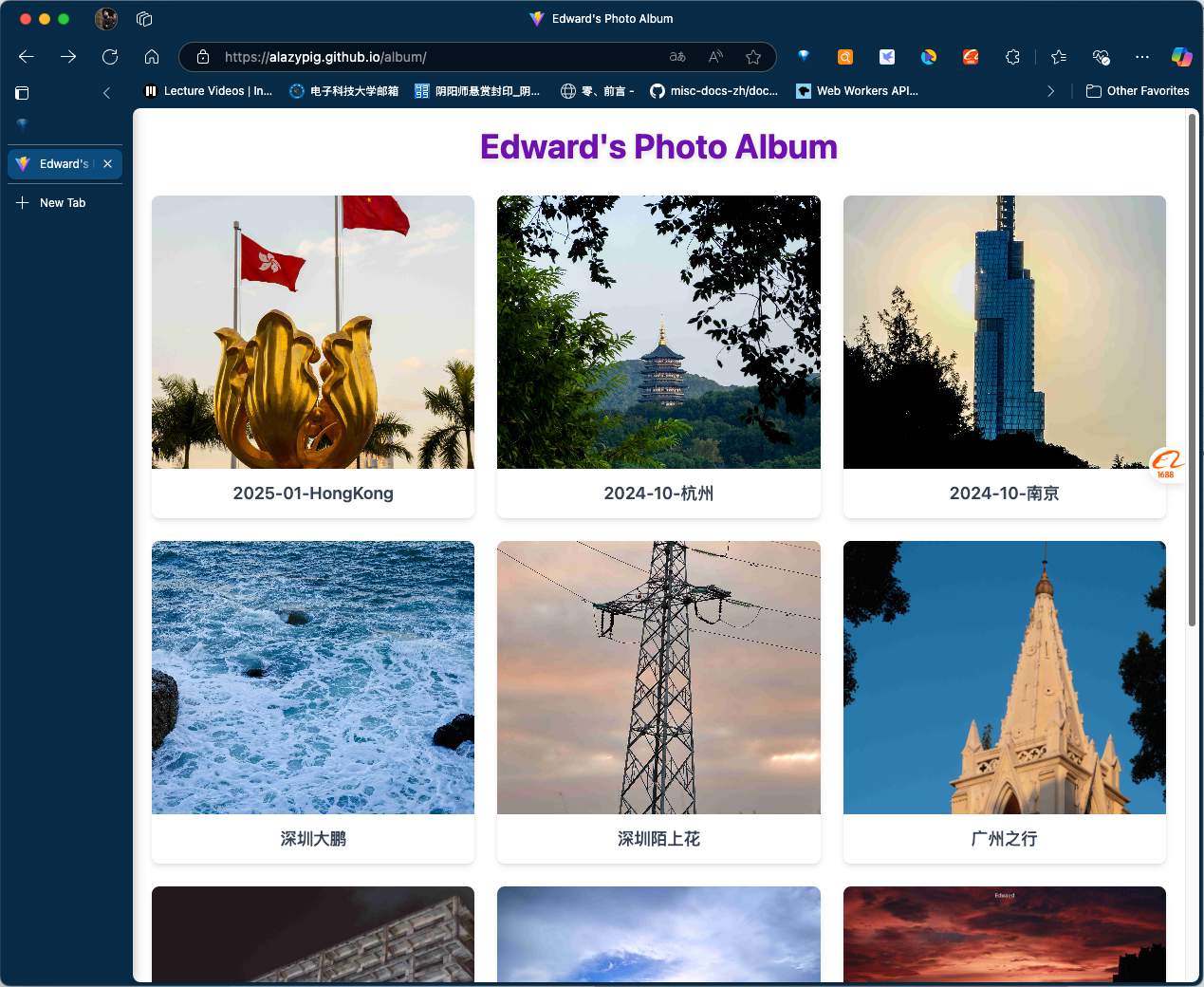The image size is (1204, 987).
Task: Open the browser home page
Action: (152, 57)
